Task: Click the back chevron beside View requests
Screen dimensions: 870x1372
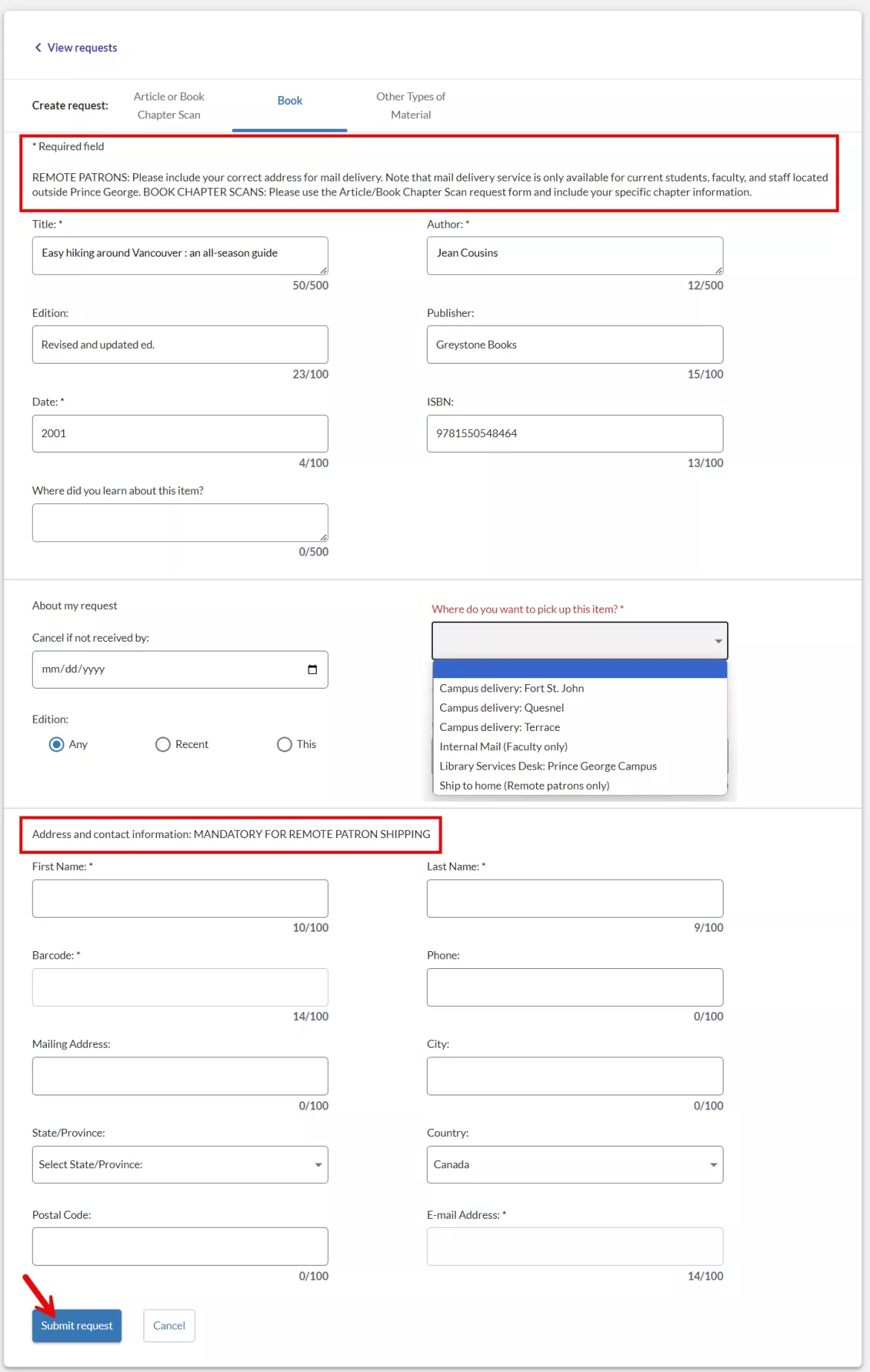Action: click(38, 48)
